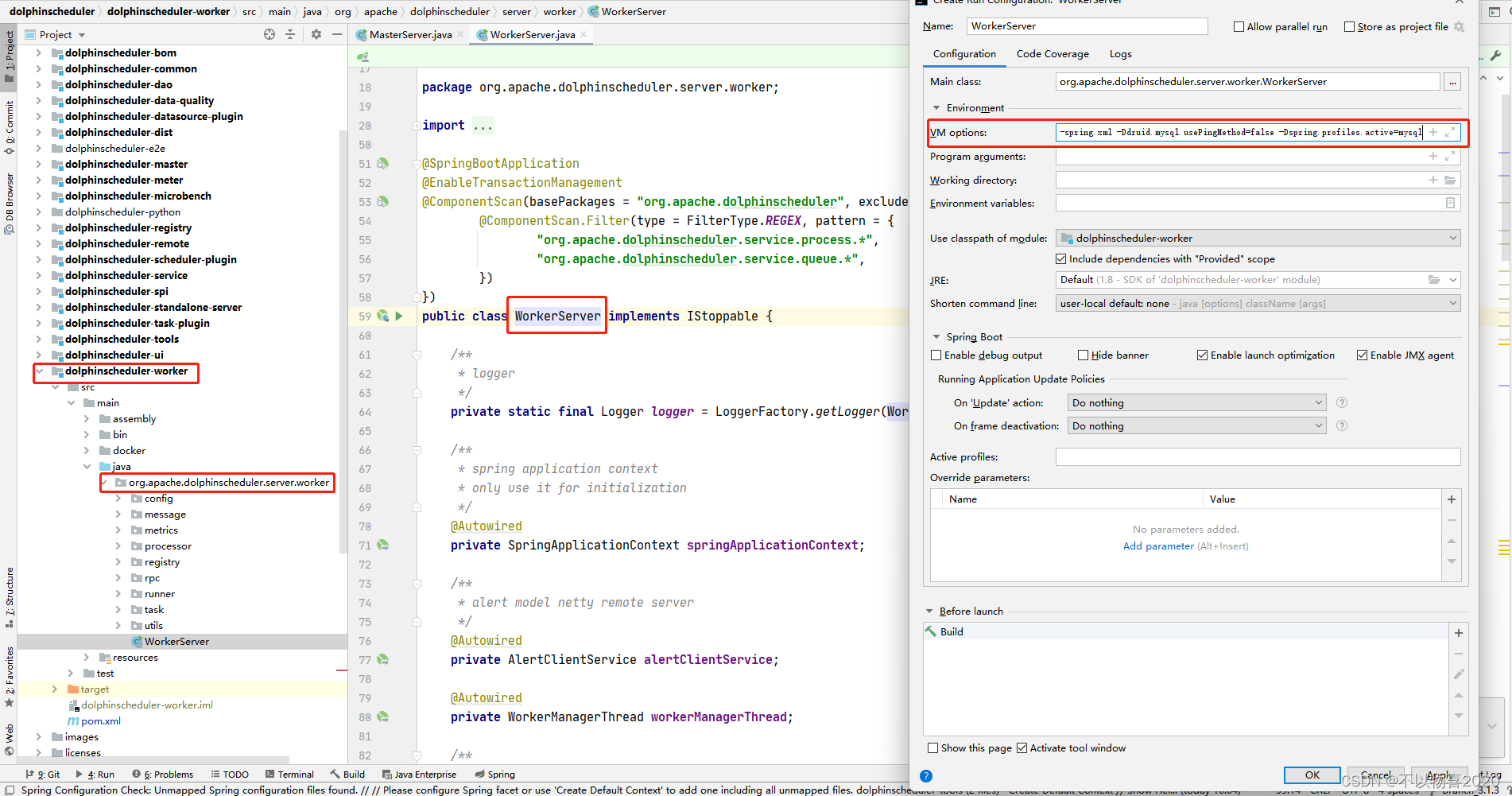Edit environment variables via list icon
This screenshot has width=1512, height=796.
tap(1450, 203)
